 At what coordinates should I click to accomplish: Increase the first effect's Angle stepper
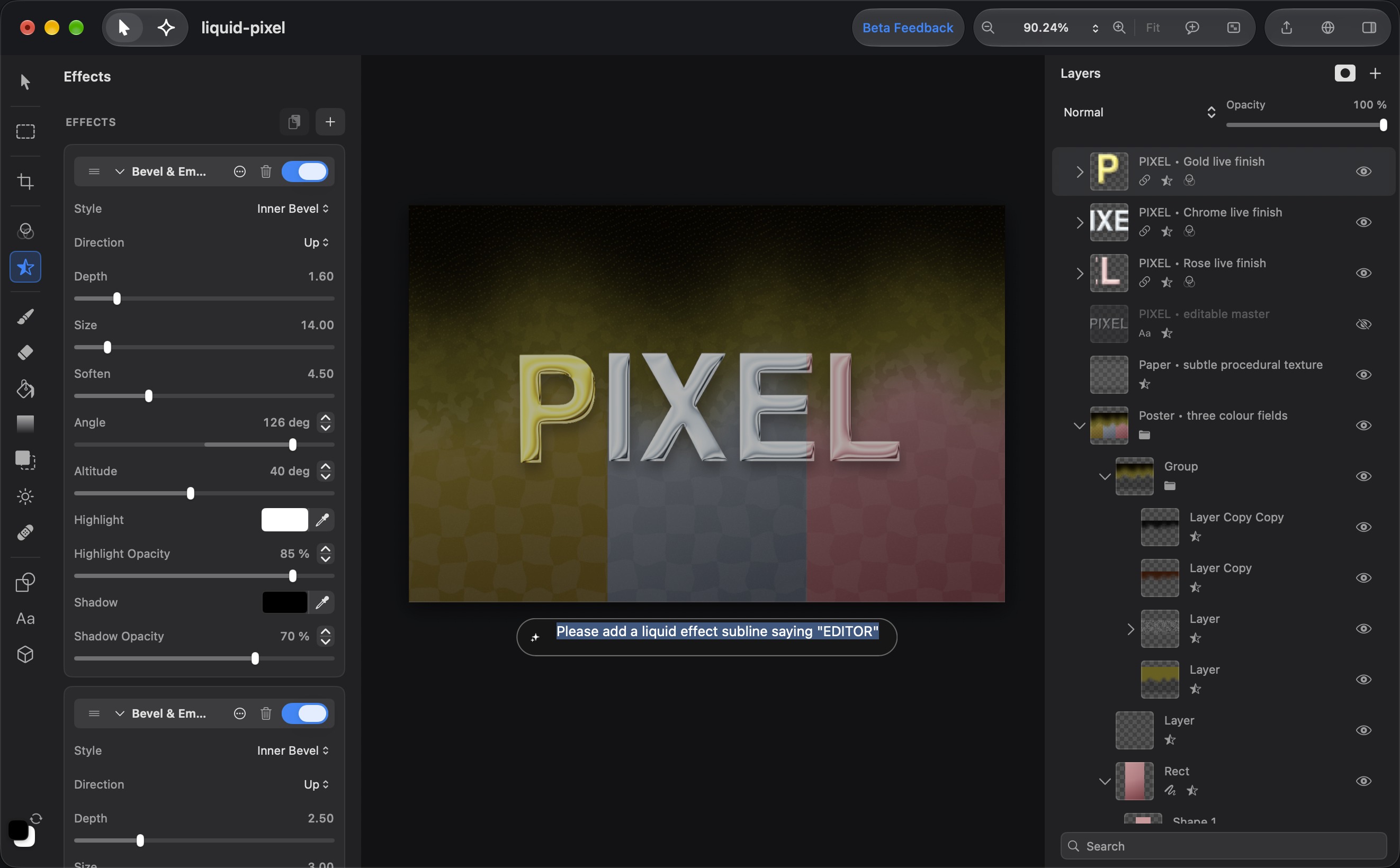[x=326, y=418]
